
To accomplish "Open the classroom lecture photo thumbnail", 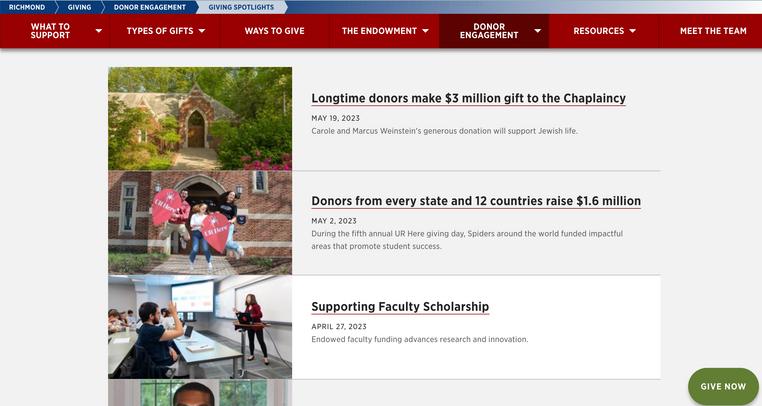I will [x=200, y=327].
